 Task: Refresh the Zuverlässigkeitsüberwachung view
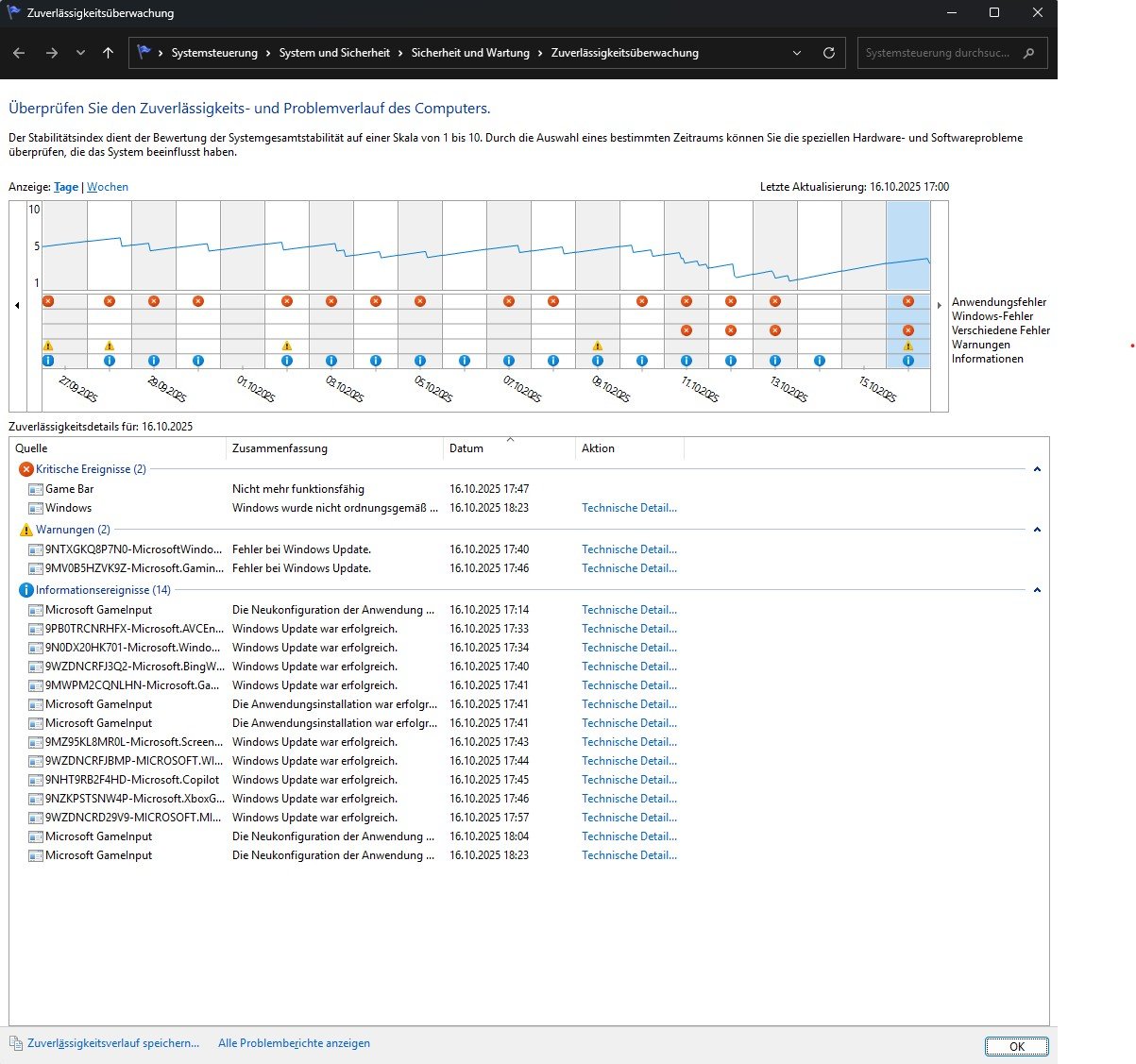(x=829, y=53)
